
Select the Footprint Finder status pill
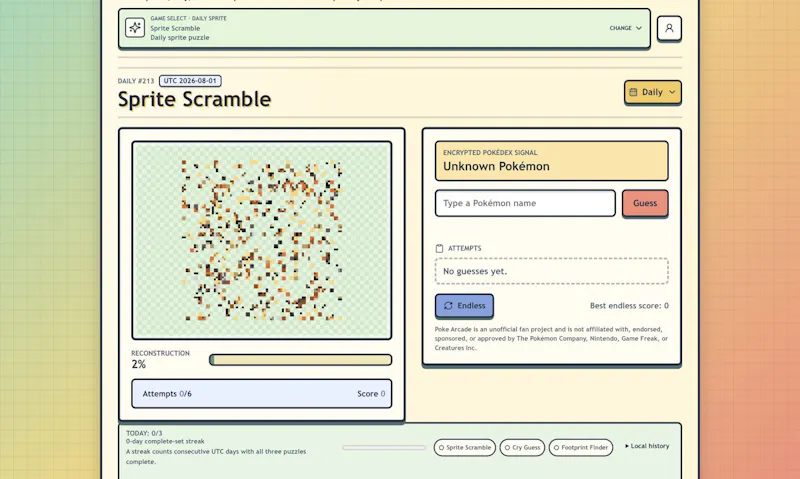581,447
